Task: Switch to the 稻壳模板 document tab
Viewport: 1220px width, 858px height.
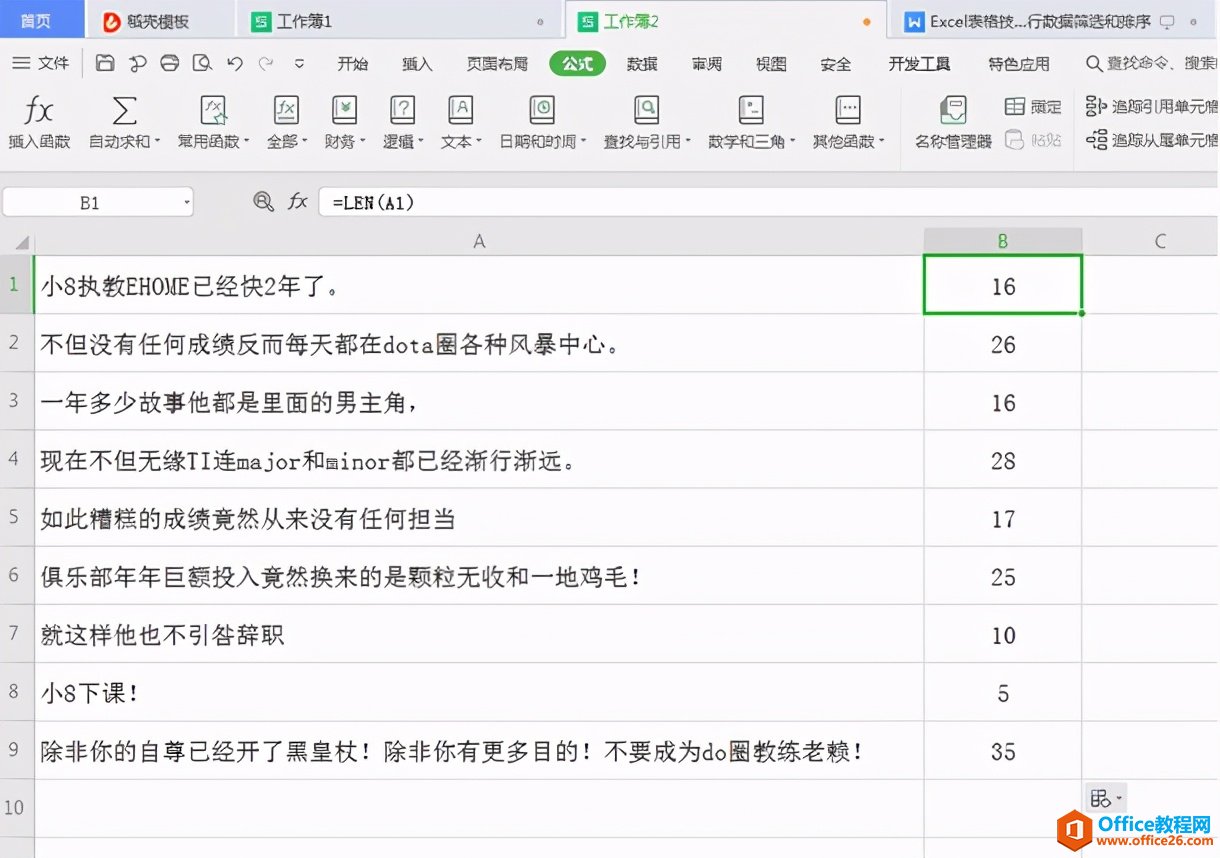Action: [x=160, y=21]
